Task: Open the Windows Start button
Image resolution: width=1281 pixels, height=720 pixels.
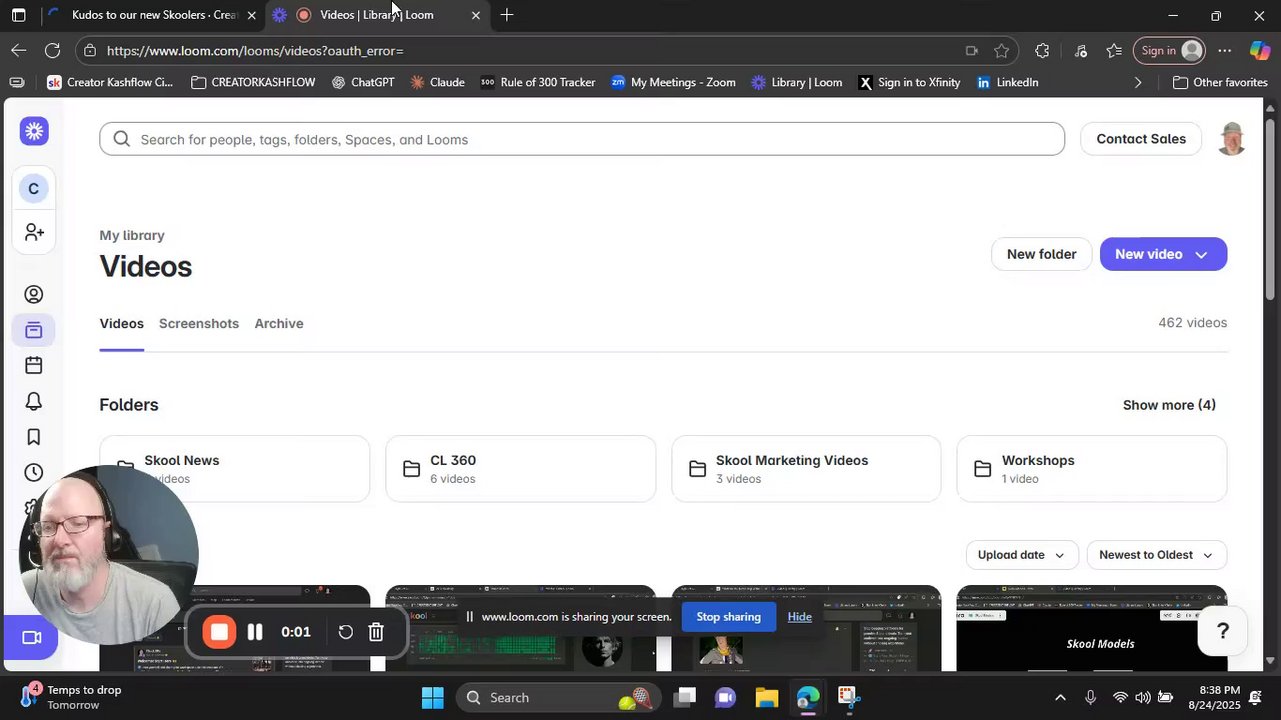Action: pyautogui.click(x=432, y=698)
